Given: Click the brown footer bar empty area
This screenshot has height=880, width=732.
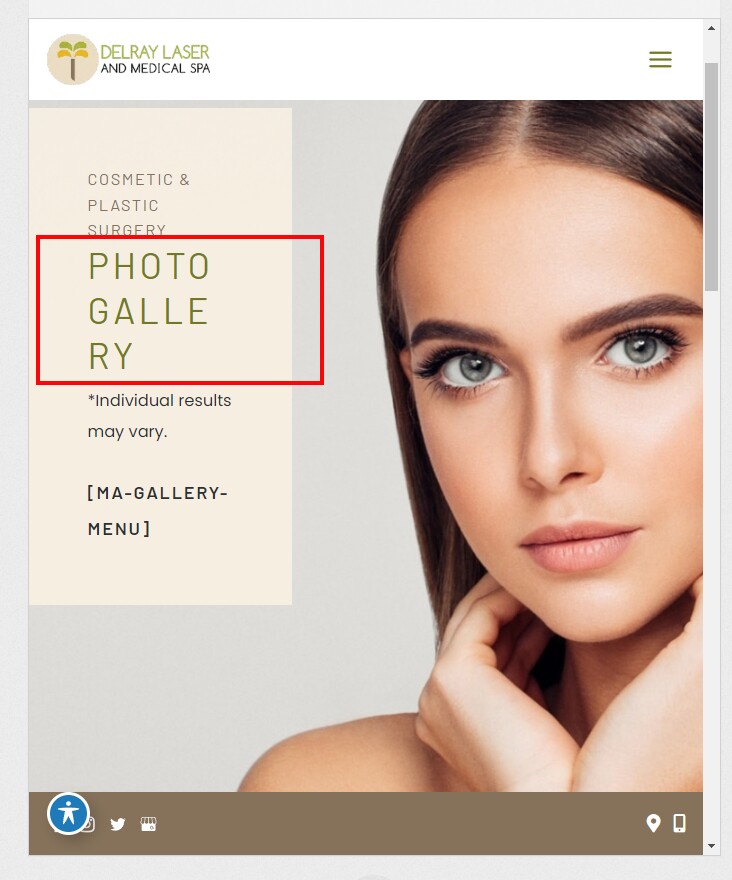Looking at the screenshot, I should click(393, 823).
